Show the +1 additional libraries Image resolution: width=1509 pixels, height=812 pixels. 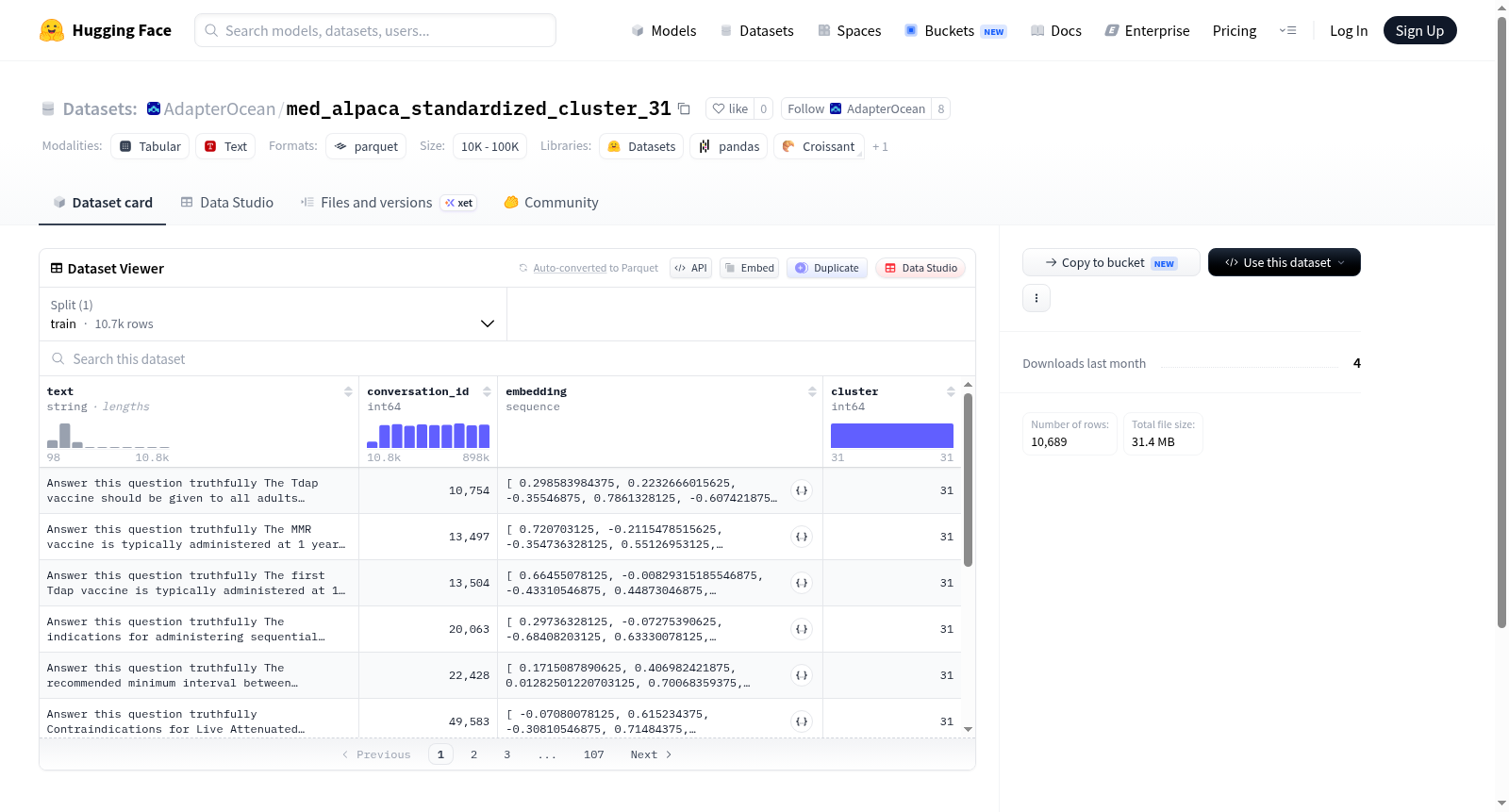point(880,146)
